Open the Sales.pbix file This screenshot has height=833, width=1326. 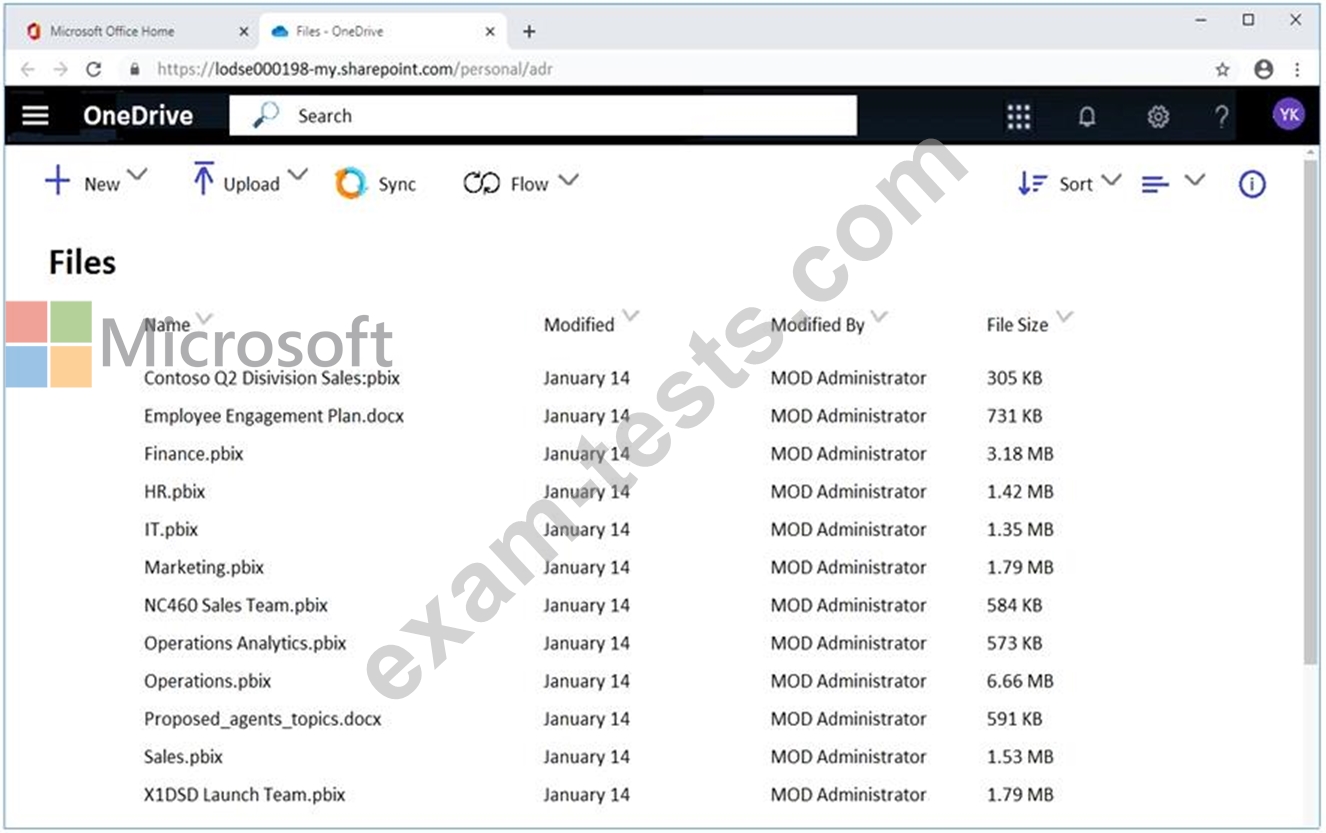click(x=183, y=757)
